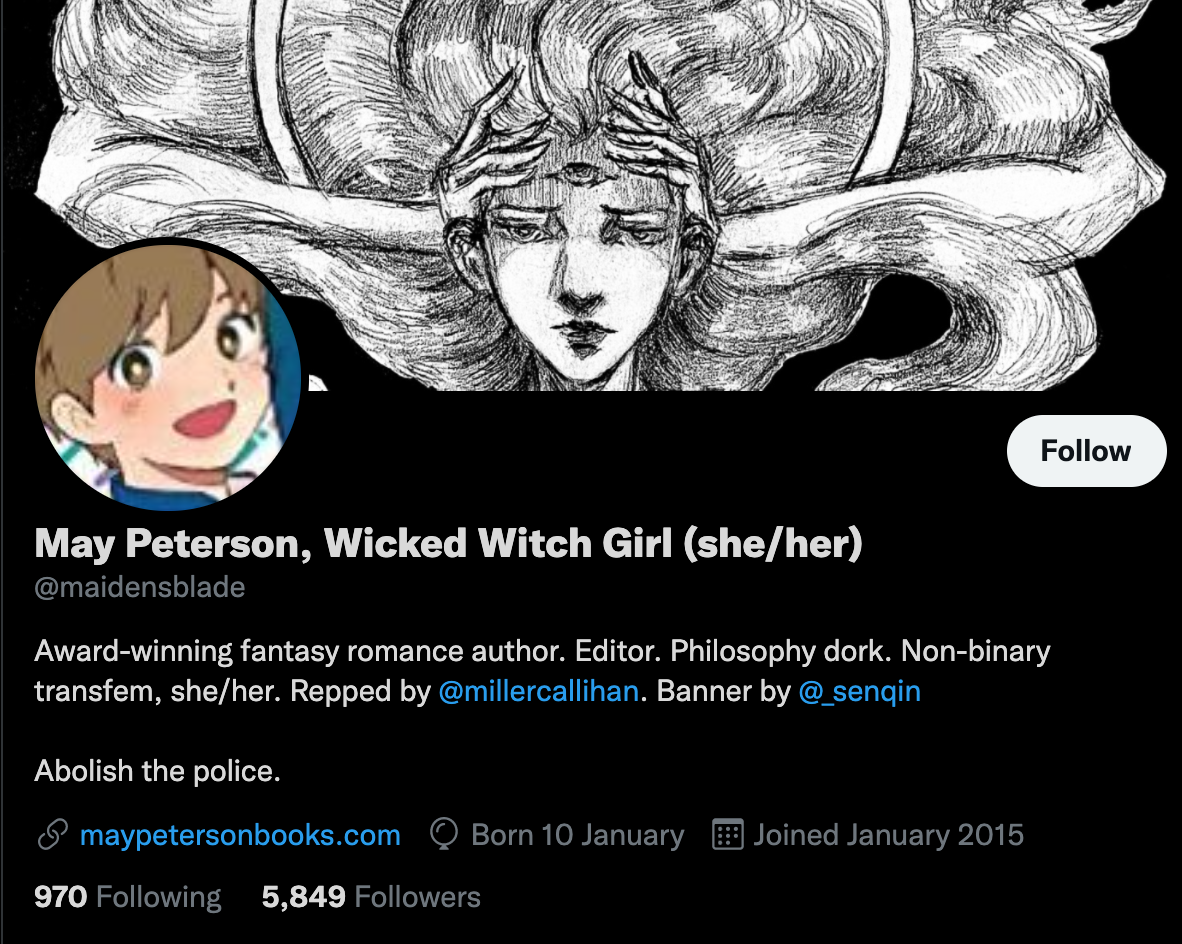
Task: Visit maypetersonbooks.com website link
Action: click(240, 835)
